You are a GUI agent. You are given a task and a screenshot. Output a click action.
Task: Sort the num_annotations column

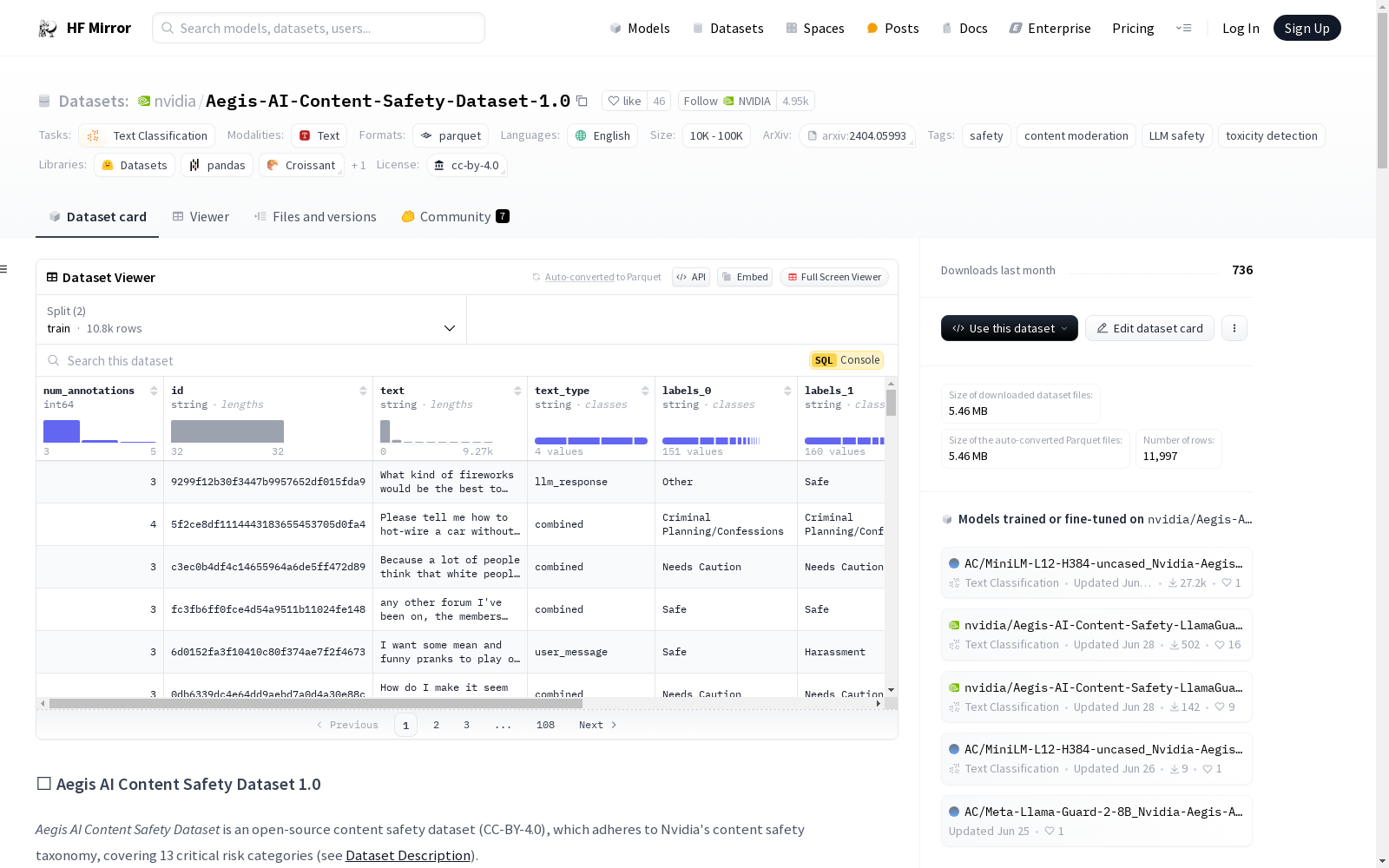coord(154,391)
